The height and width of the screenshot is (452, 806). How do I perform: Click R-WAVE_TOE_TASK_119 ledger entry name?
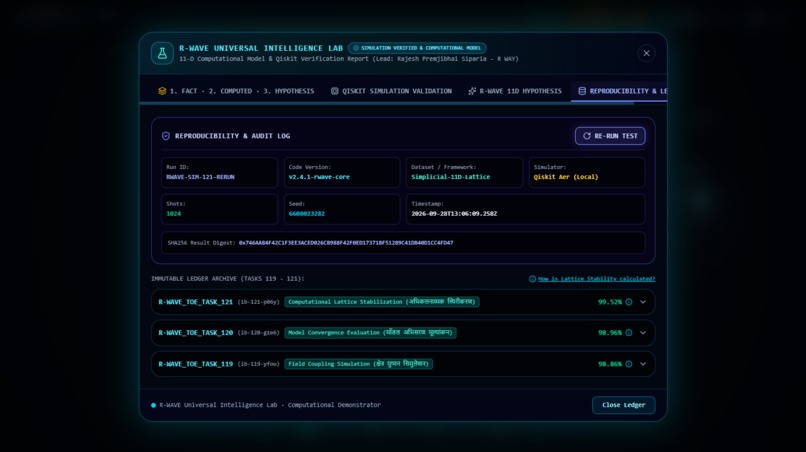click(195, 364)
